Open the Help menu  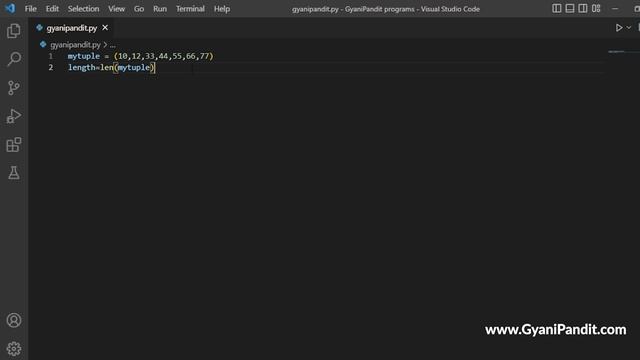pos(222,9)
